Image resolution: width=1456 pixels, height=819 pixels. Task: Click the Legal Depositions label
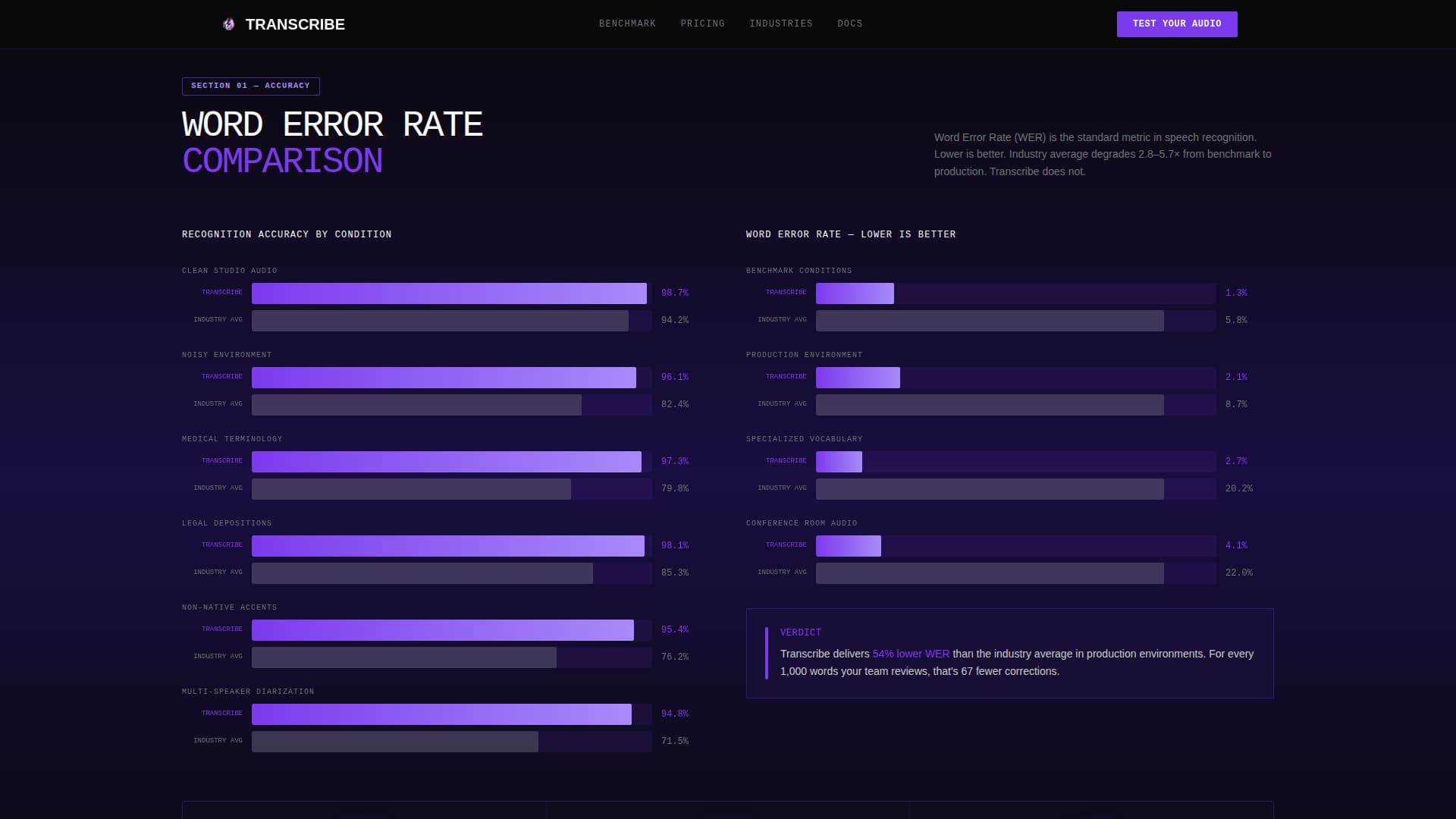226,523
